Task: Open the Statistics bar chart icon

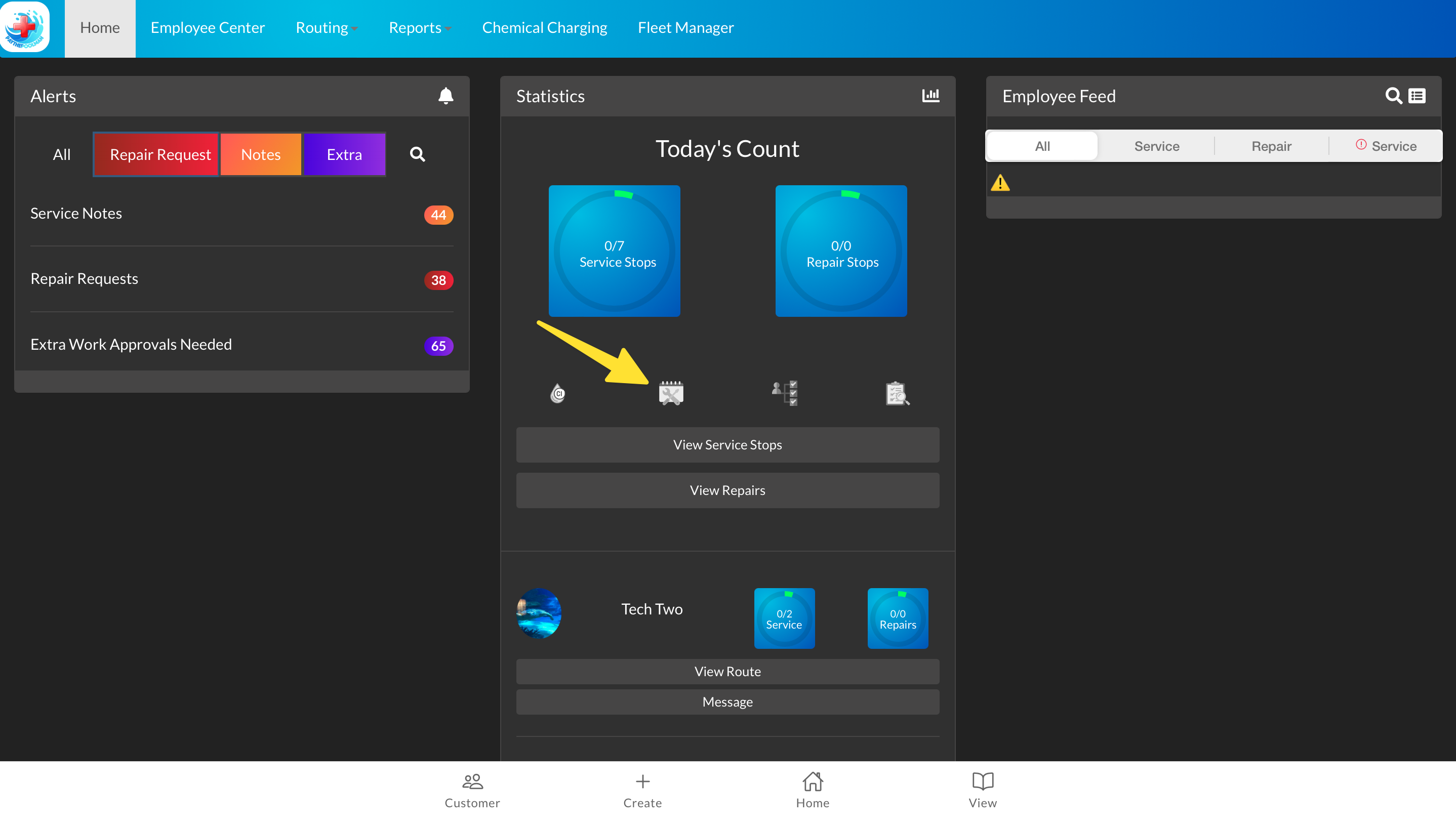Action: [x=930, y=96]
